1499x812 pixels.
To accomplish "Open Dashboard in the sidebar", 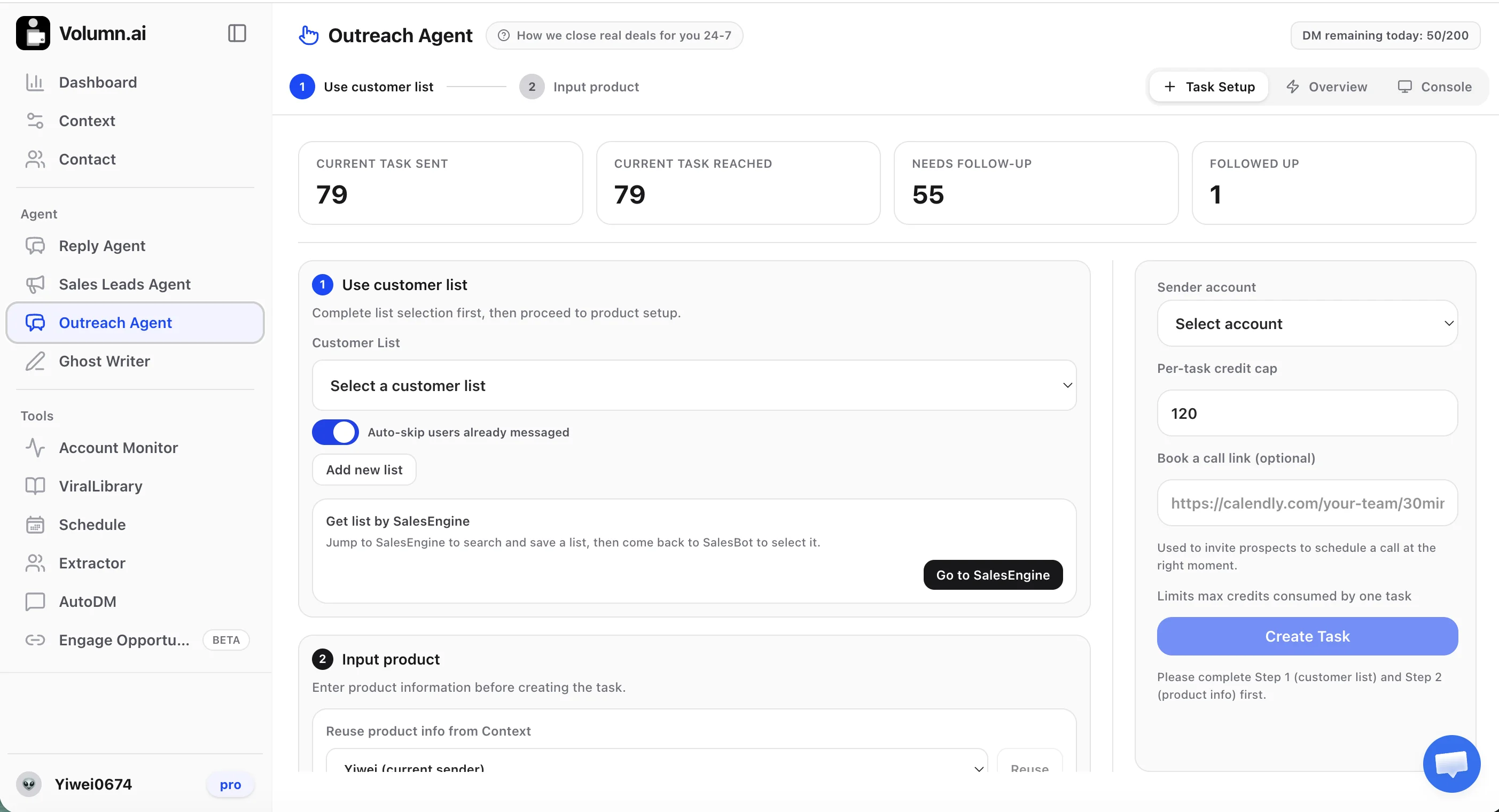I will coord(135,83).
